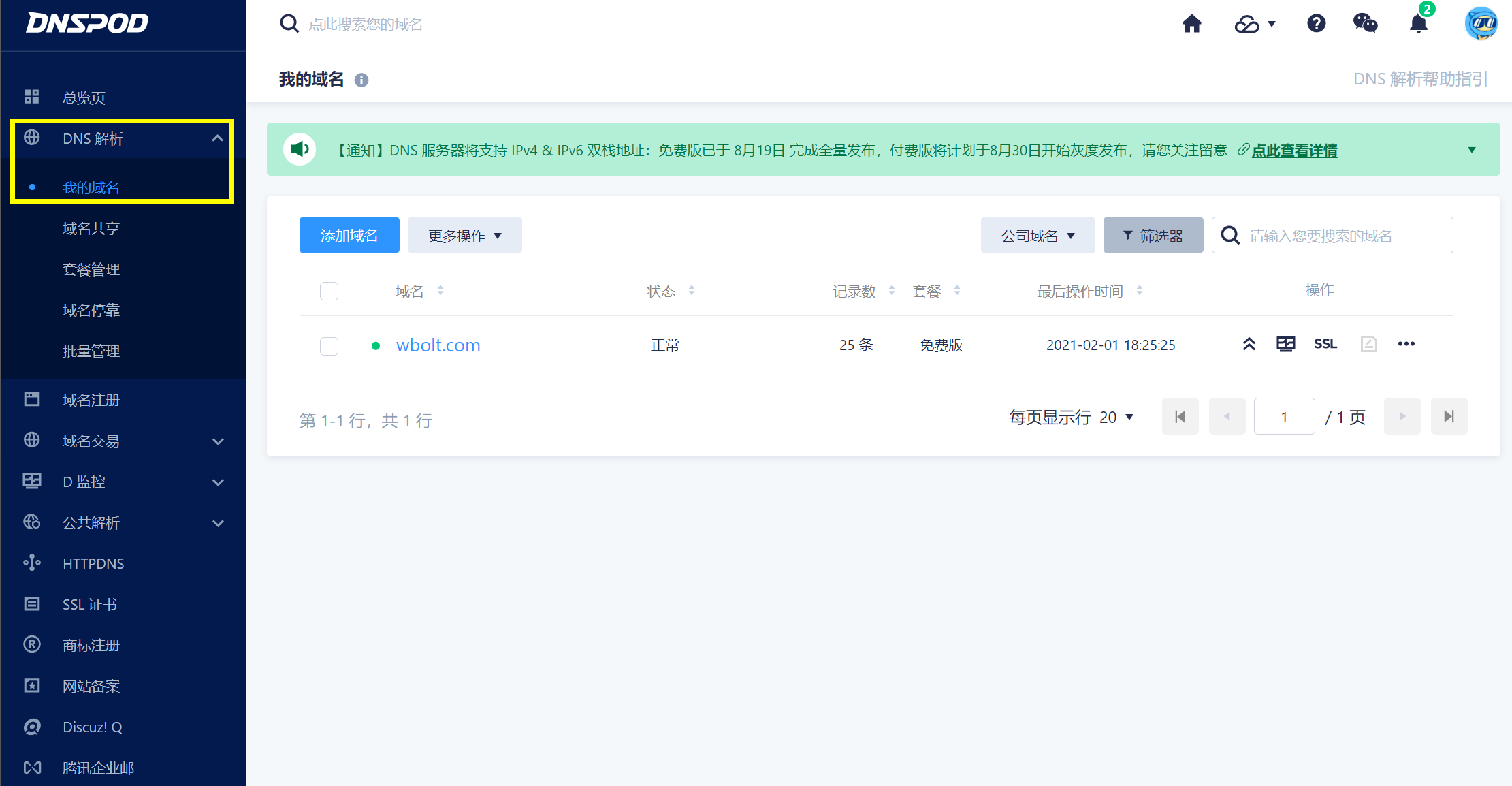1512x786 pixels.
Task: Click the 添加域名 button
Action: (349, 236)
